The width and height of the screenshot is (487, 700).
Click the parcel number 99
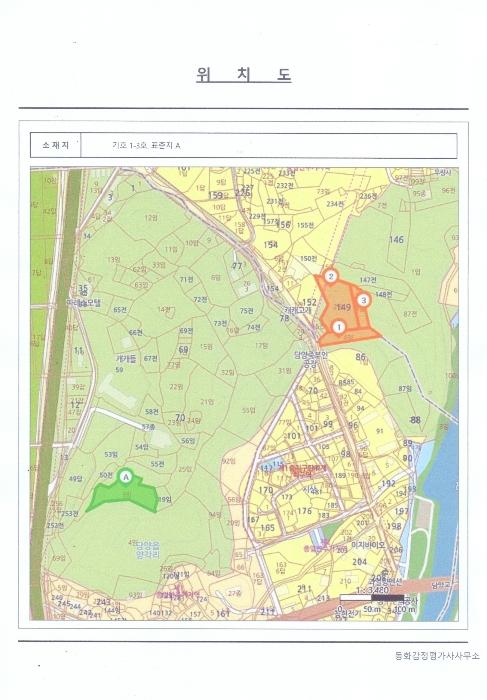click(328, 424)
